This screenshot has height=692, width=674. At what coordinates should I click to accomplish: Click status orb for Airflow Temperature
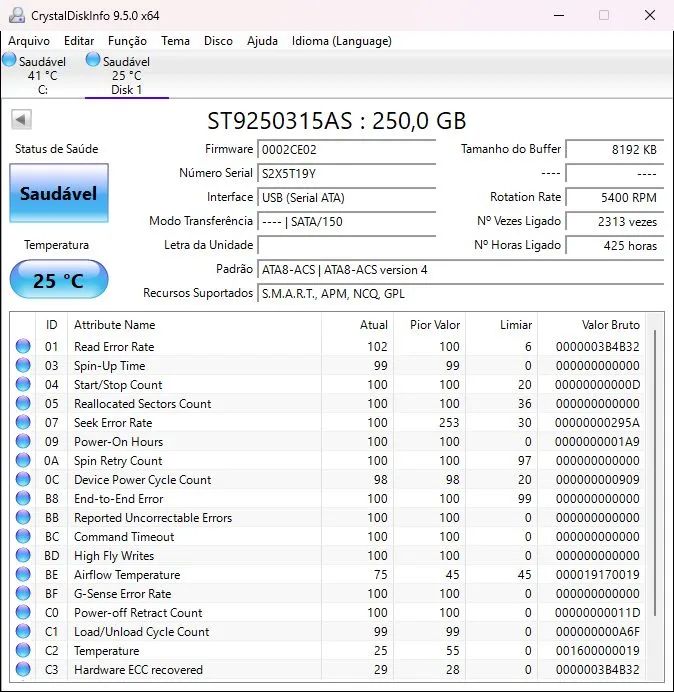(x=23, y=574)
